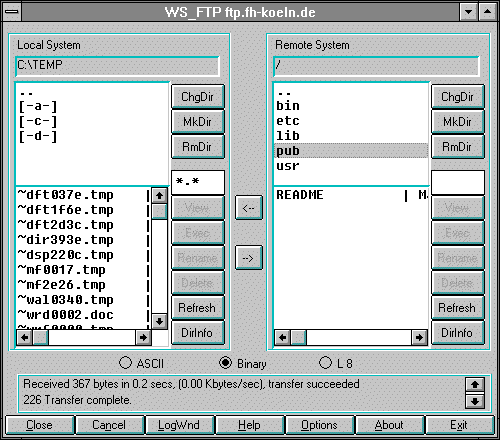Click remote RmDir button
The width and height of the screenshot is (500, 440).
(x=458, y=147)
